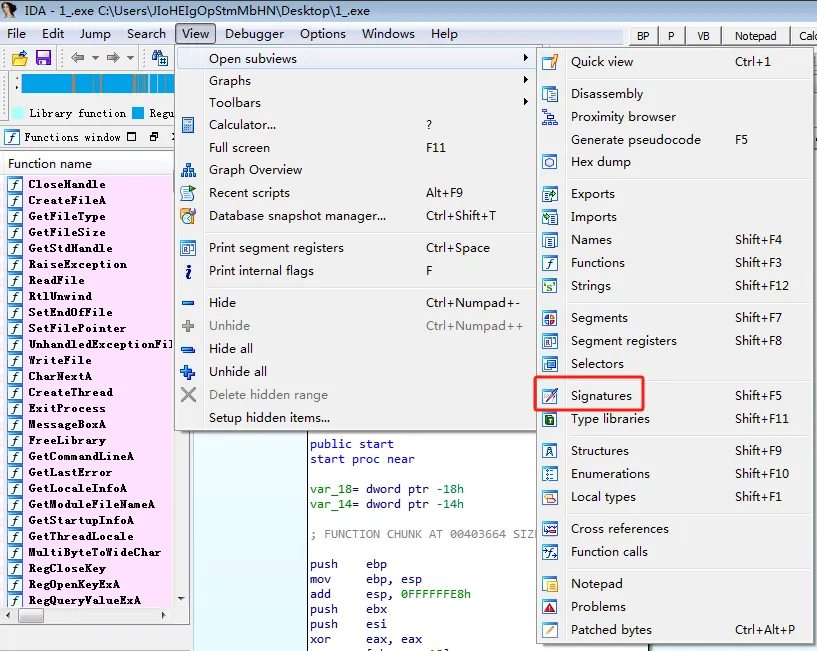The height and width of the screenshot is (651, 817).
Task: Click the binoculars search icon in toolbar
Action: pos(160,58)
